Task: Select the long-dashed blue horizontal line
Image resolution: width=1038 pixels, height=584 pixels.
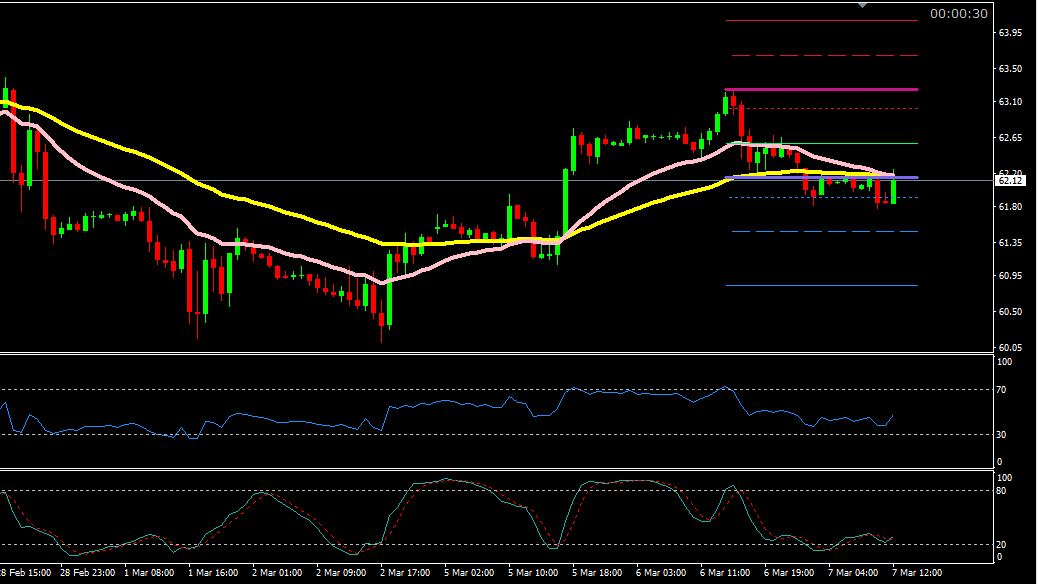Action: click(824, 232)
